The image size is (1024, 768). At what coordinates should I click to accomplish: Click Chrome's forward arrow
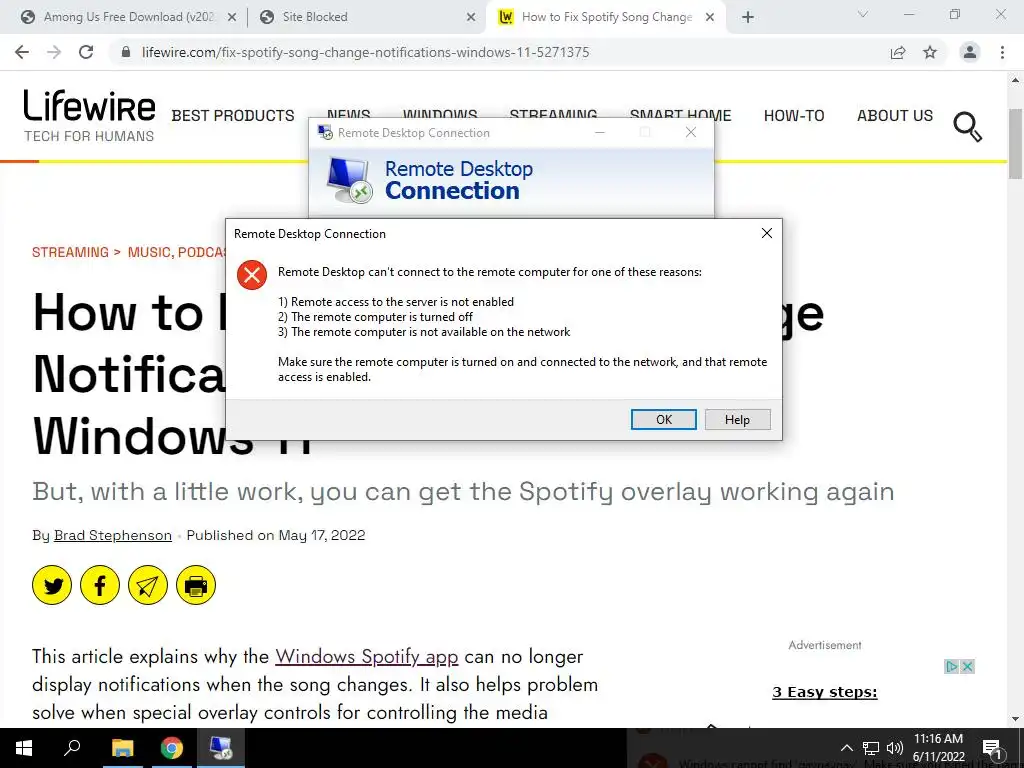click(x=54, y=52)
